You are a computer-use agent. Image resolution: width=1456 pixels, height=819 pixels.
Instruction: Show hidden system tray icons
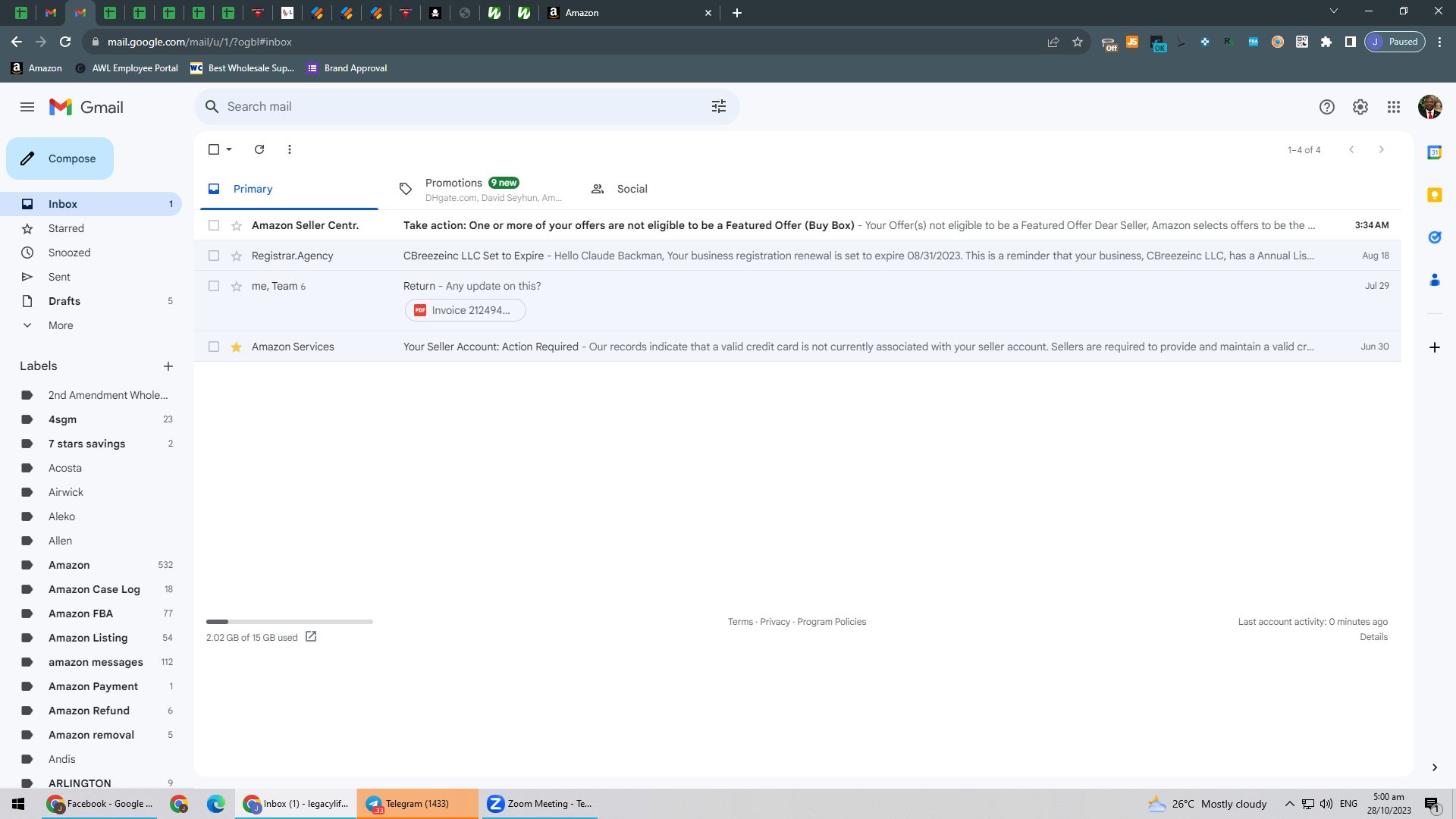click(1290, 804)
